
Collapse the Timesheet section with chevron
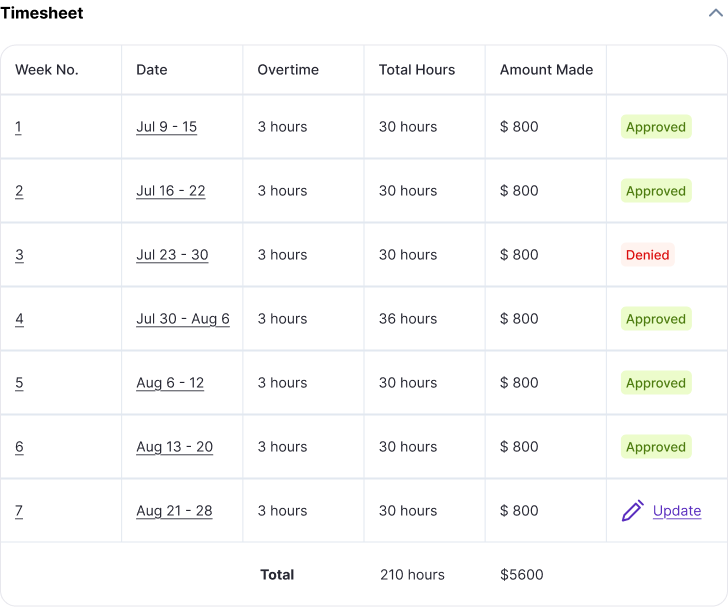click(715, 13)
